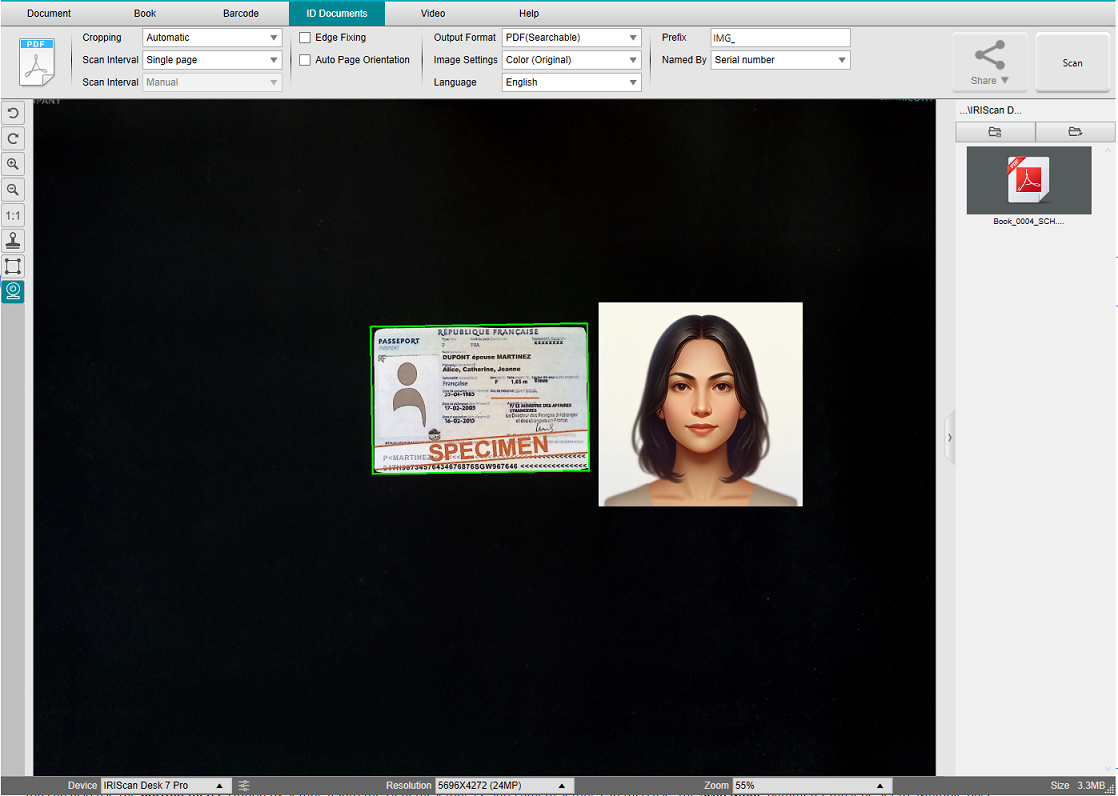Open the Share menu icon
Viewport: 1118px width, 796px height.
pyautogui.click(x=990, y=63)
